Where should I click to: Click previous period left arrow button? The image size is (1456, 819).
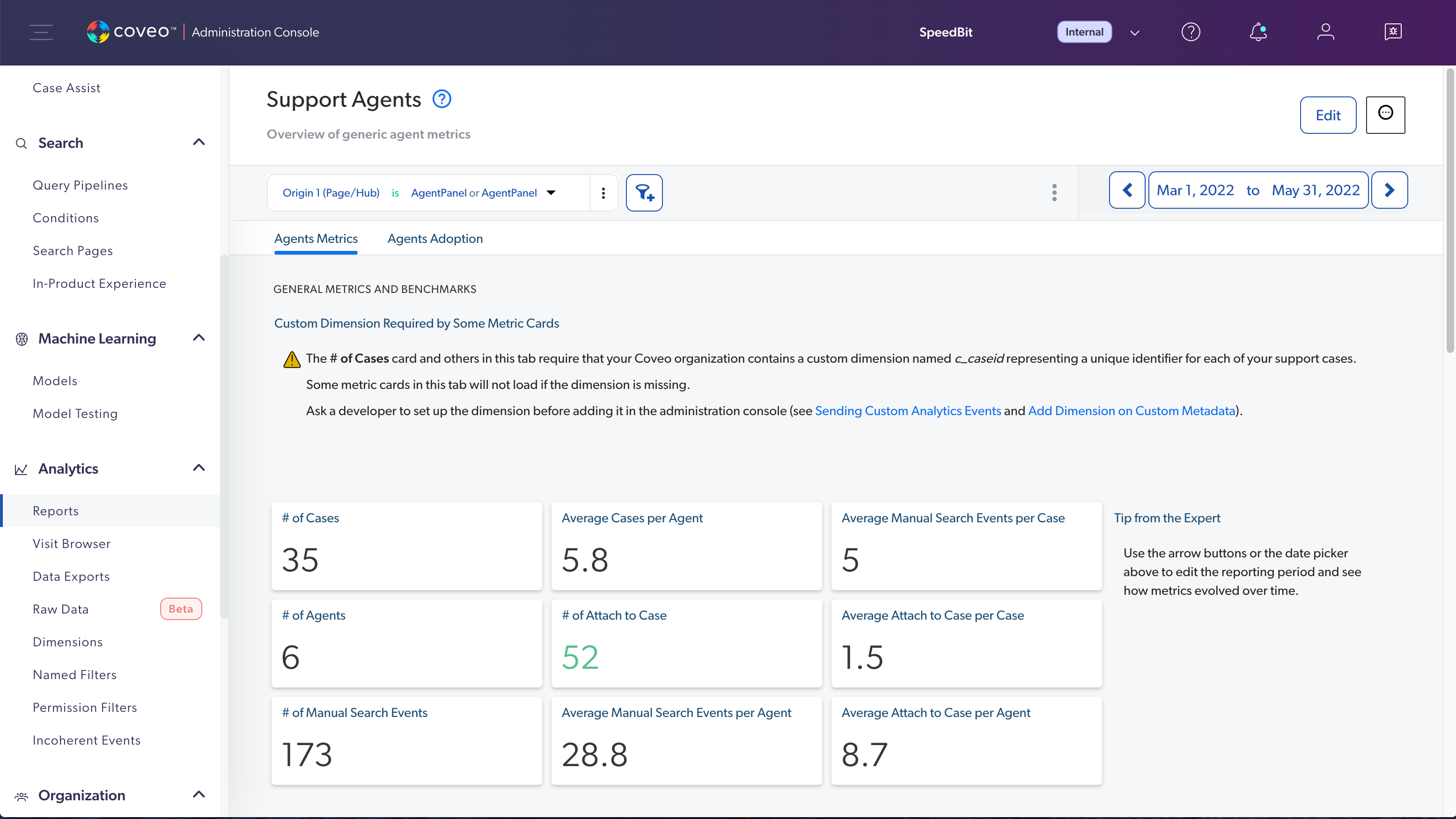pyautogui.click(x=1127, y=189)
